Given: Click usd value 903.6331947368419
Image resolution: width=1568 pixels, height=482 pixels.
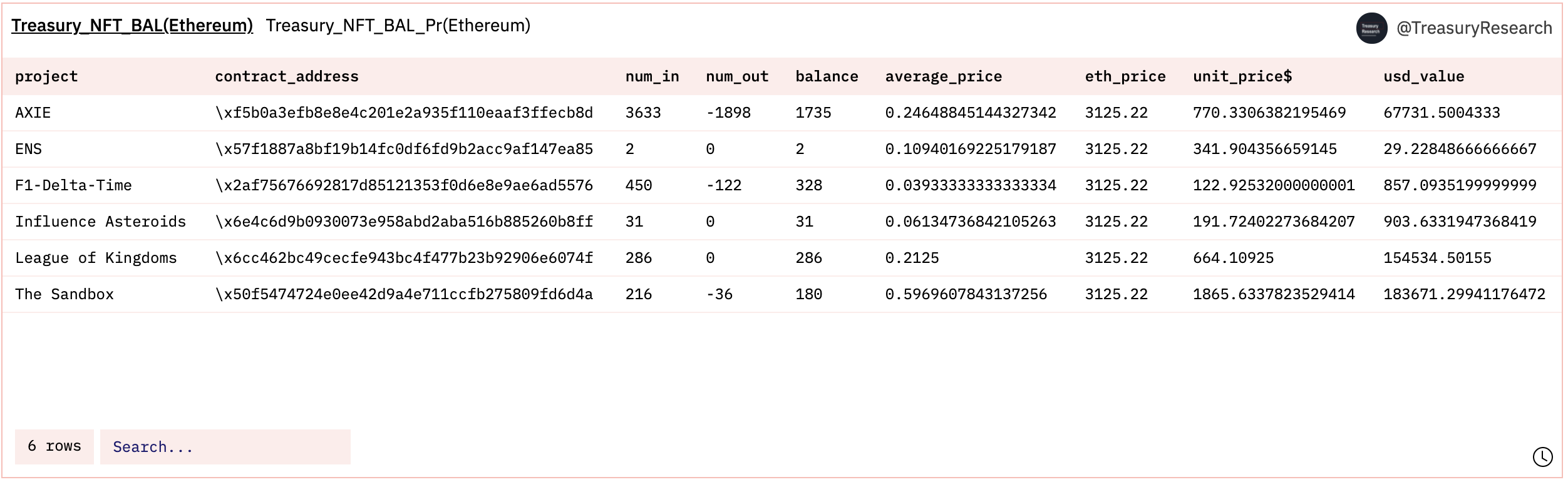Looking at the screenshot, I should click(1460, 222).
